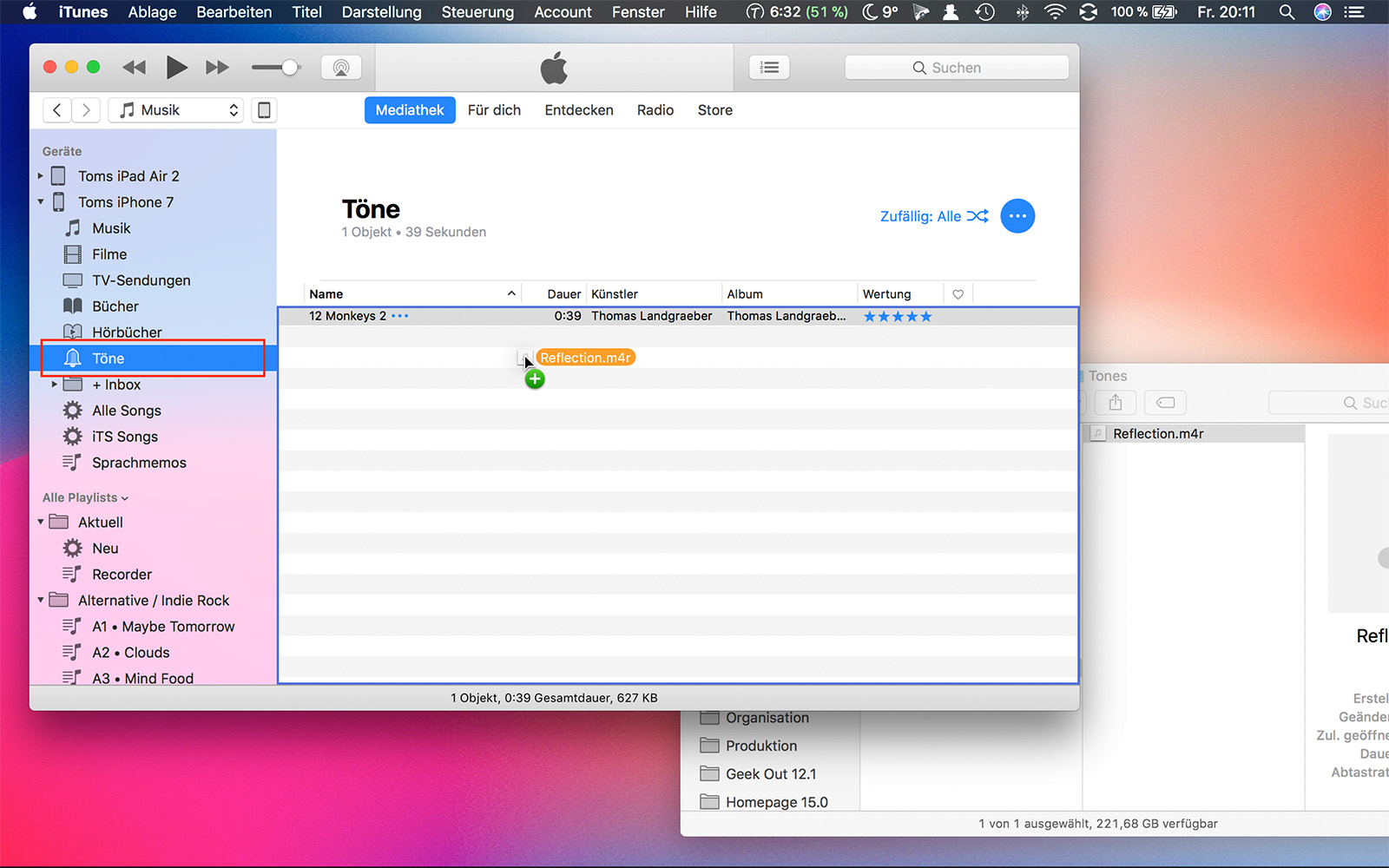1389x868 pixels.
Task: Click Thomas Landgraeber artist cell
Action: tap(652, 316)
